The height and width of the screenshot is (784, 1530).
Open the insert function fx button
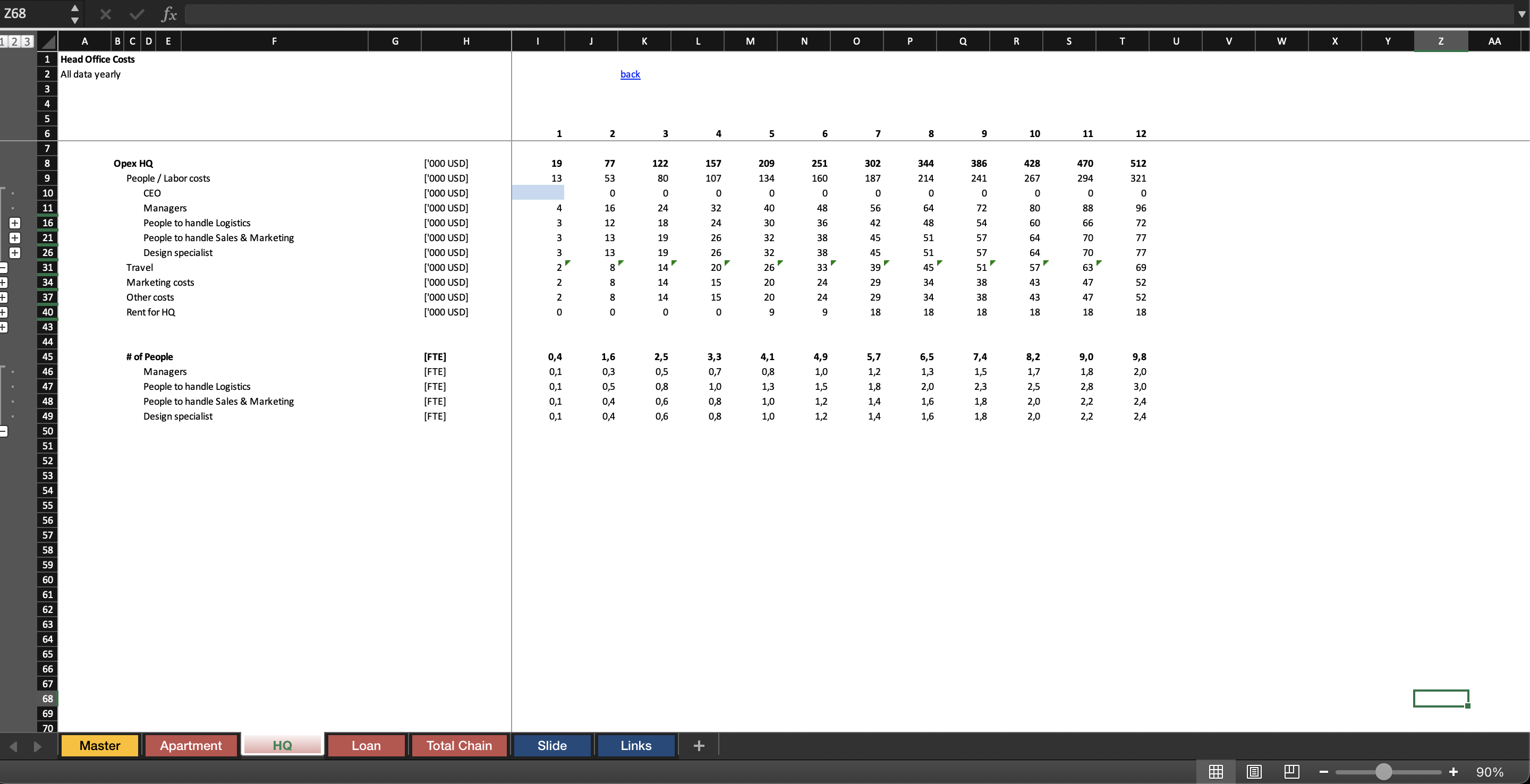pos(169,14)
